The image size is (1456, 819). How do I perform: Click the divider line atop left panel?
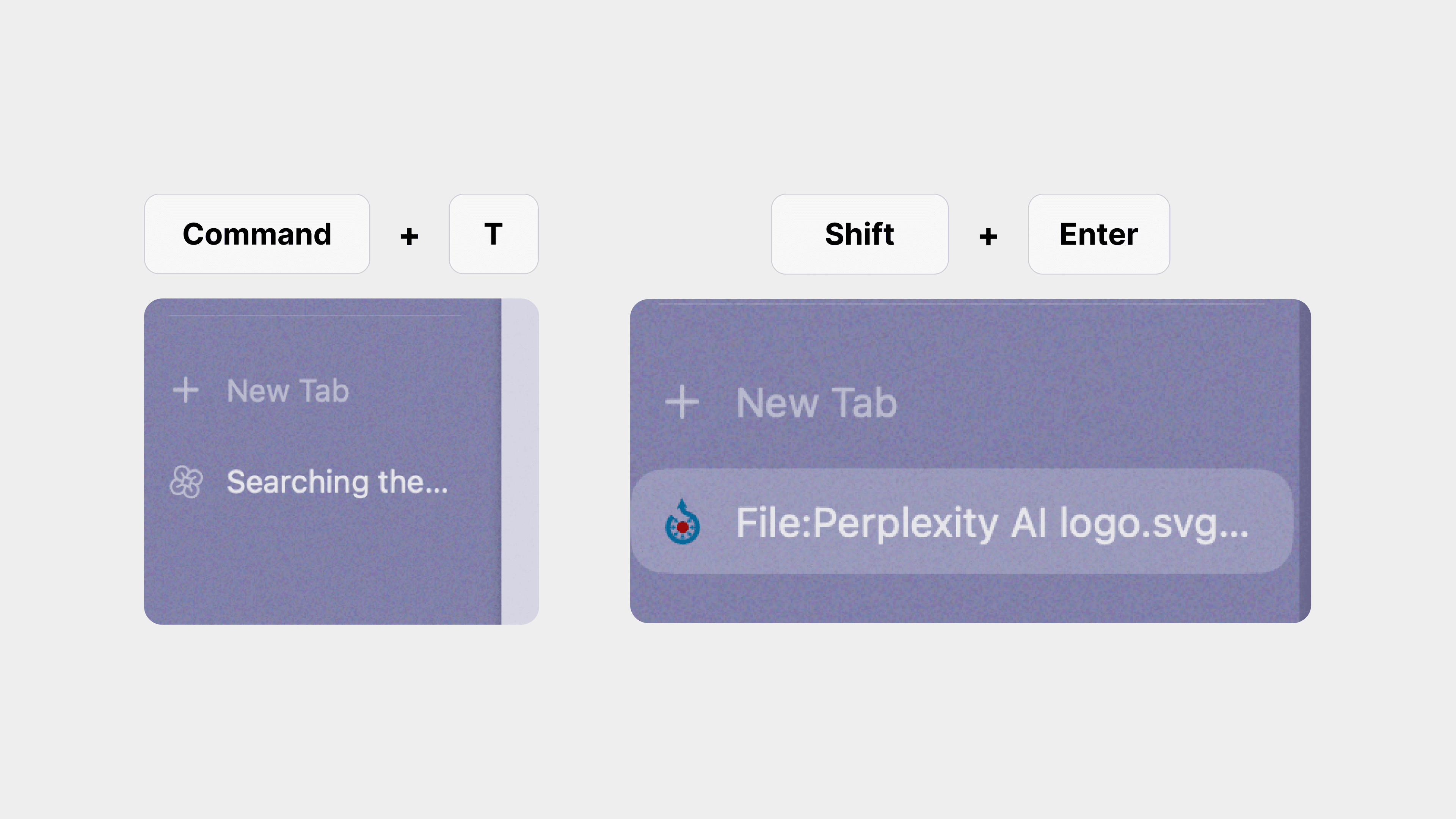pos(315,315)
